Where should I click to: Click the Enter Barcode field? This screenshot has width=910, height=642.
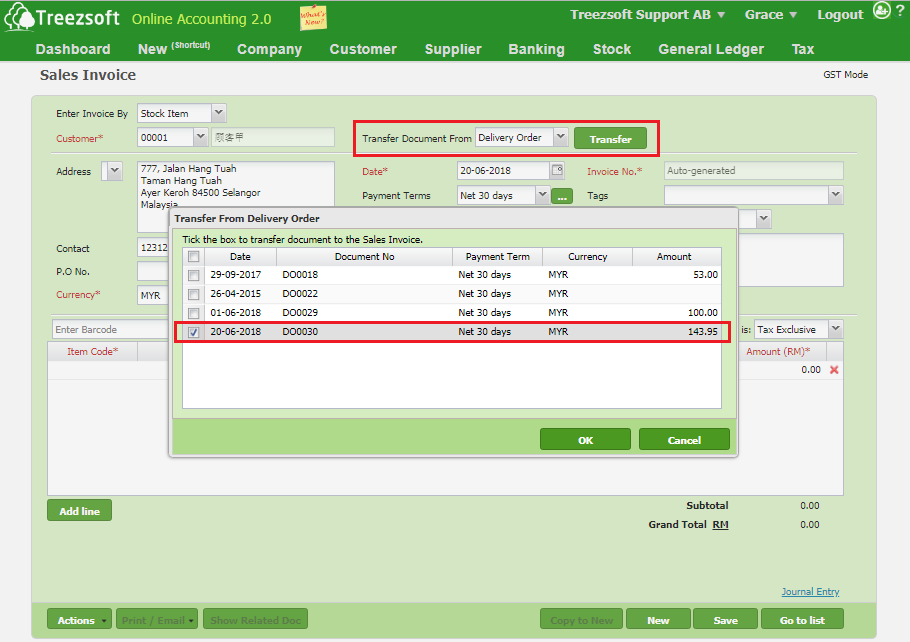[110, 329]
